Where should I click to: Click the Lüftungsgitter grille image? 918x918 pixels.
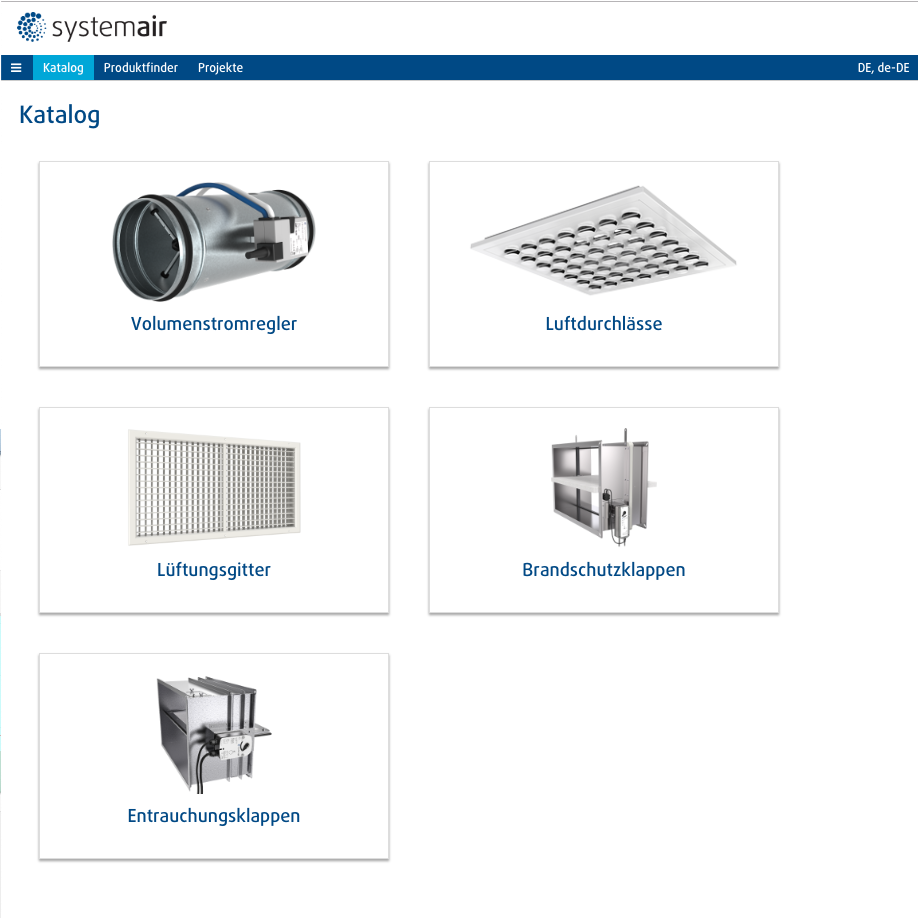tap(214, 487)
